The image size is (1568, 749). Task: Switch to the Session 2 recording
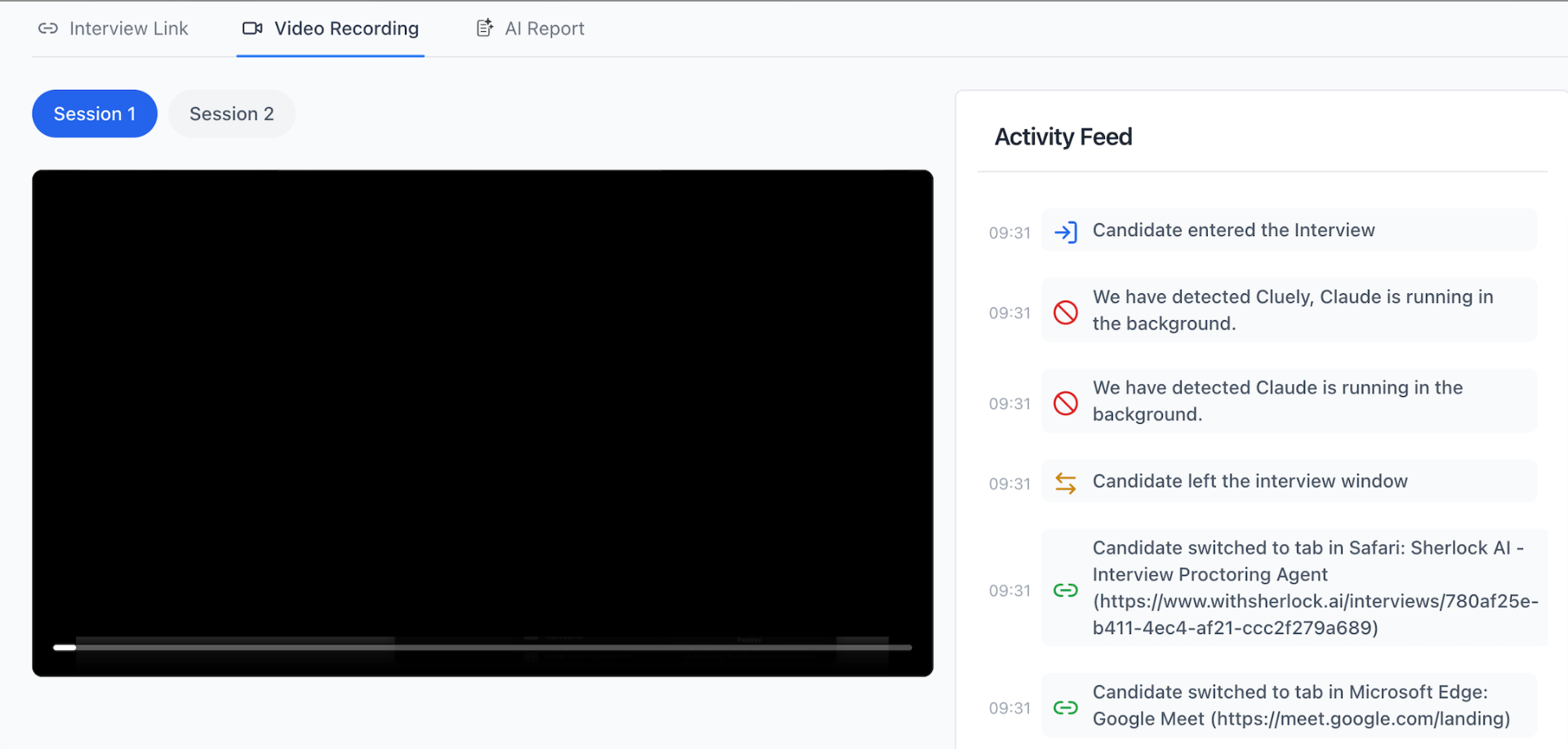232,114
